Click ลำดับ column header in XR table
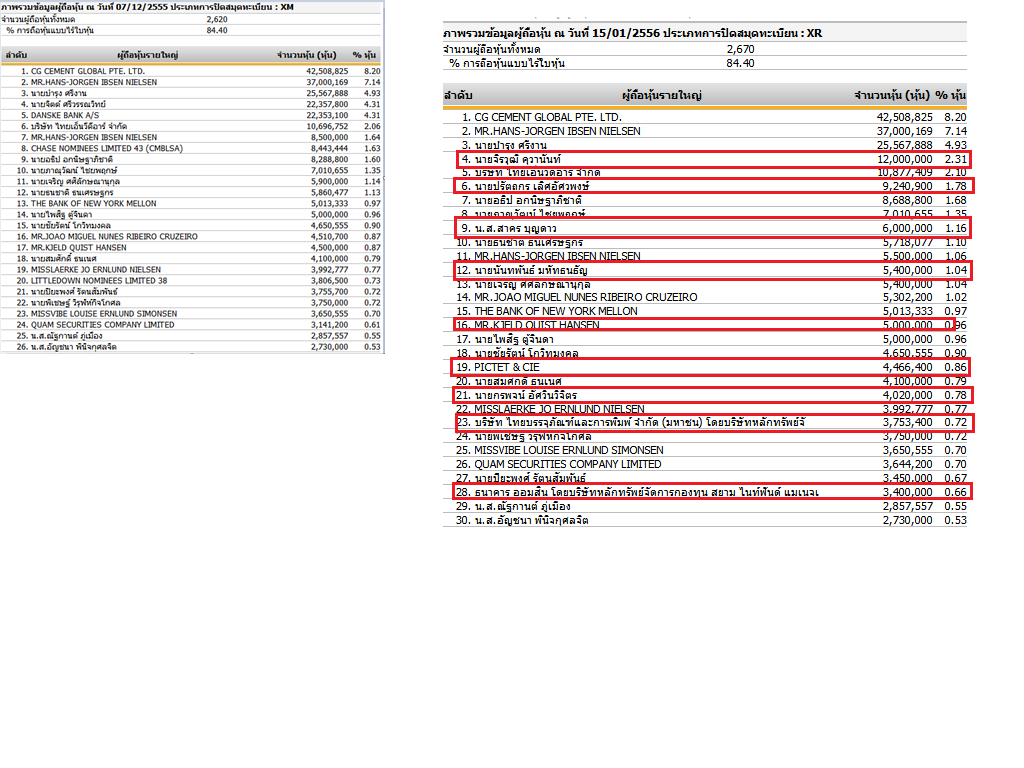The width and height of the screenshot is (1024, 768). point(458,95)
